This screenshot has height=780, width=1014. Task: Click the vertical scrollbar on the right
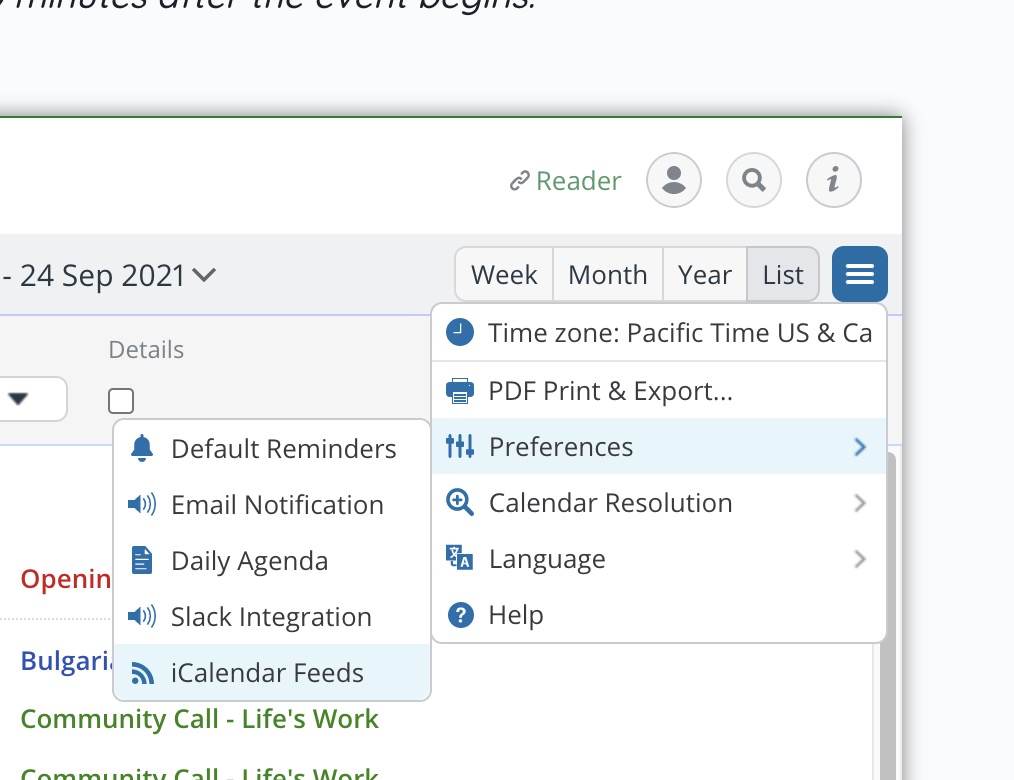point(887,614)
